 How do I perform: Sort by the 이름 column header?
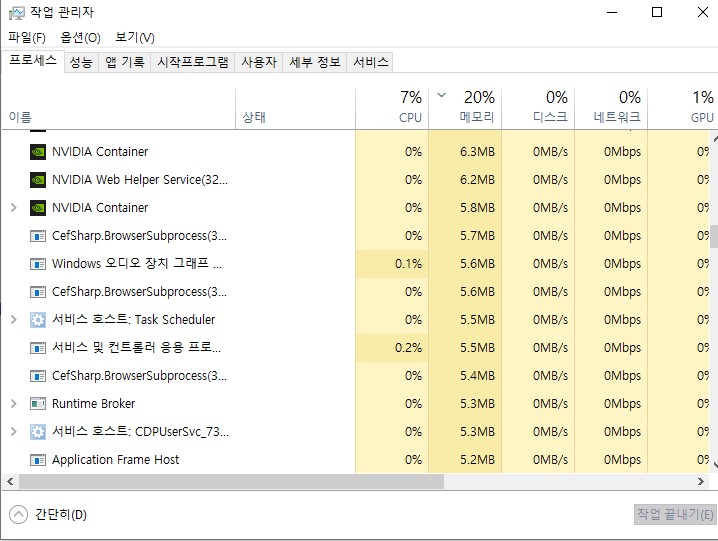tap(119, 109)
